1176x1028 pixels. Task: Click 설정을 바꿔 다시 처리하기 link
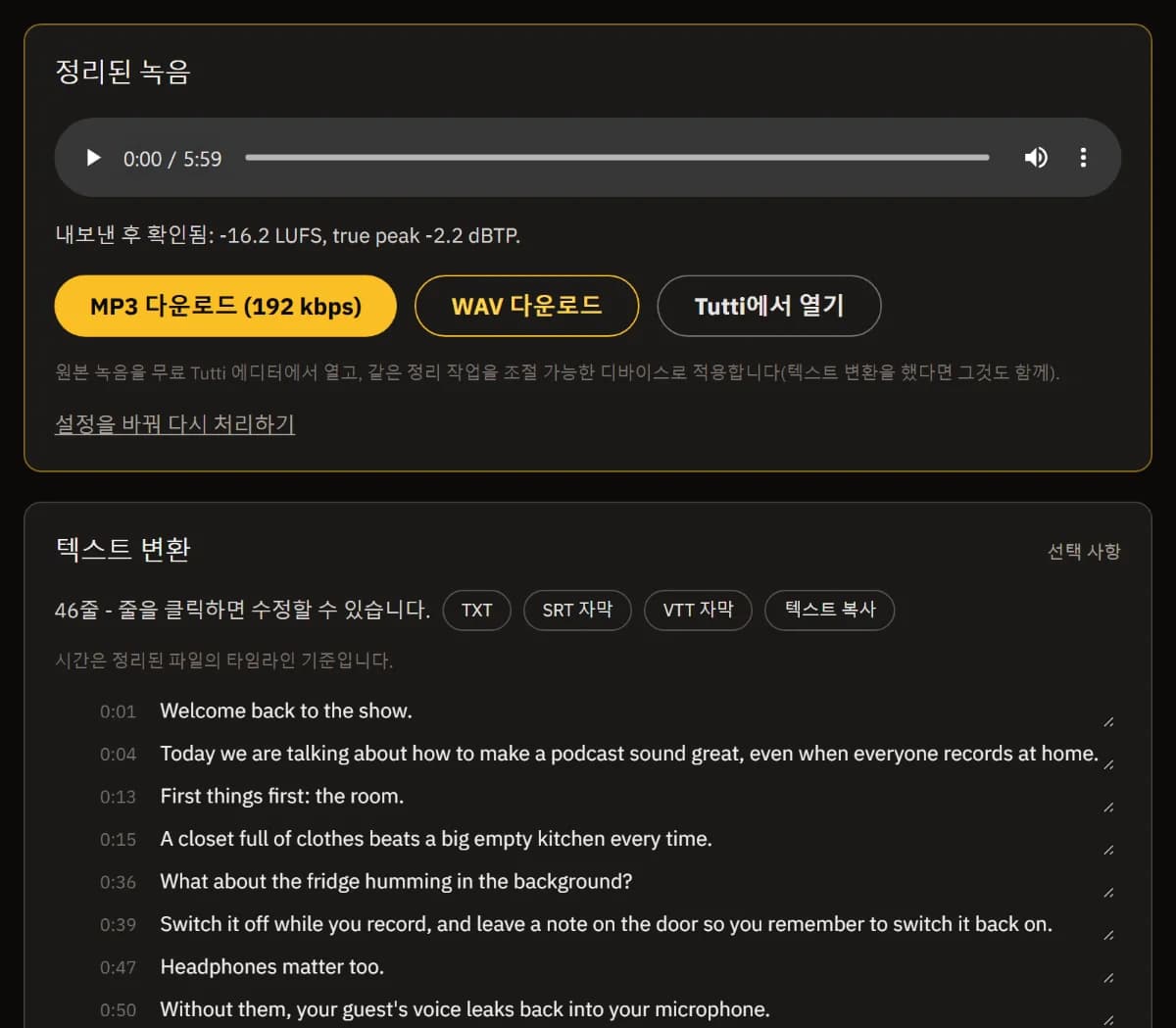click(174, 423)
